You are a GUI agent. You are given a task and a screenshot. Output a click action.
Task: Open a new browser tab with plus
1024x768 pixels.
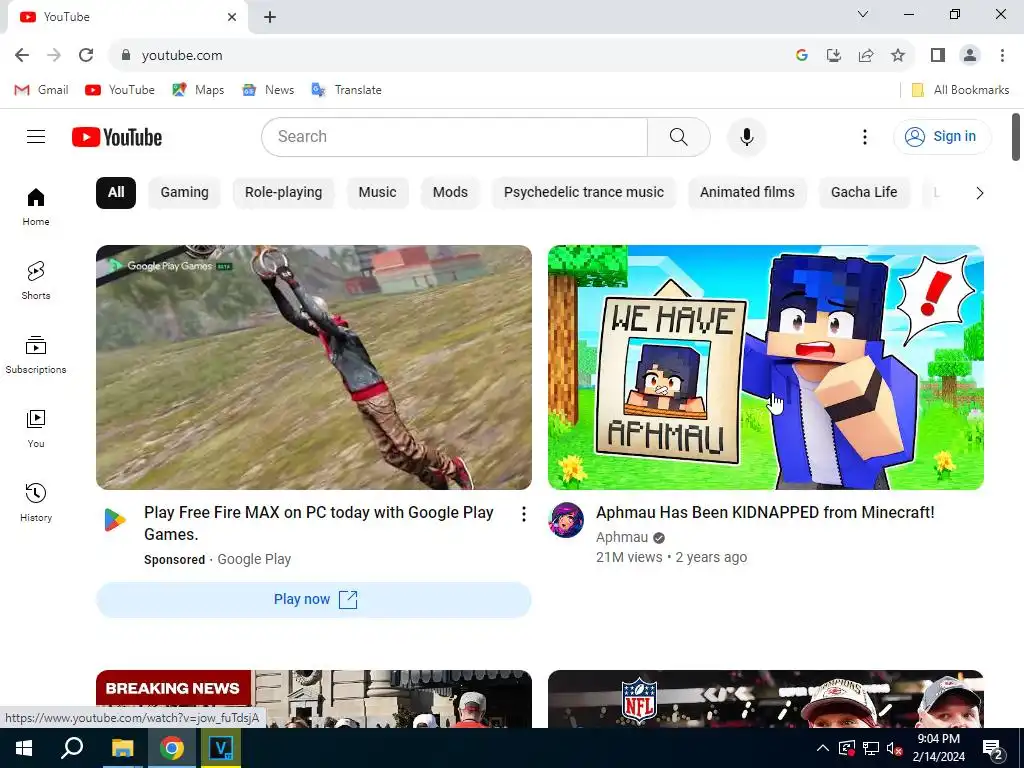point(270,17)
